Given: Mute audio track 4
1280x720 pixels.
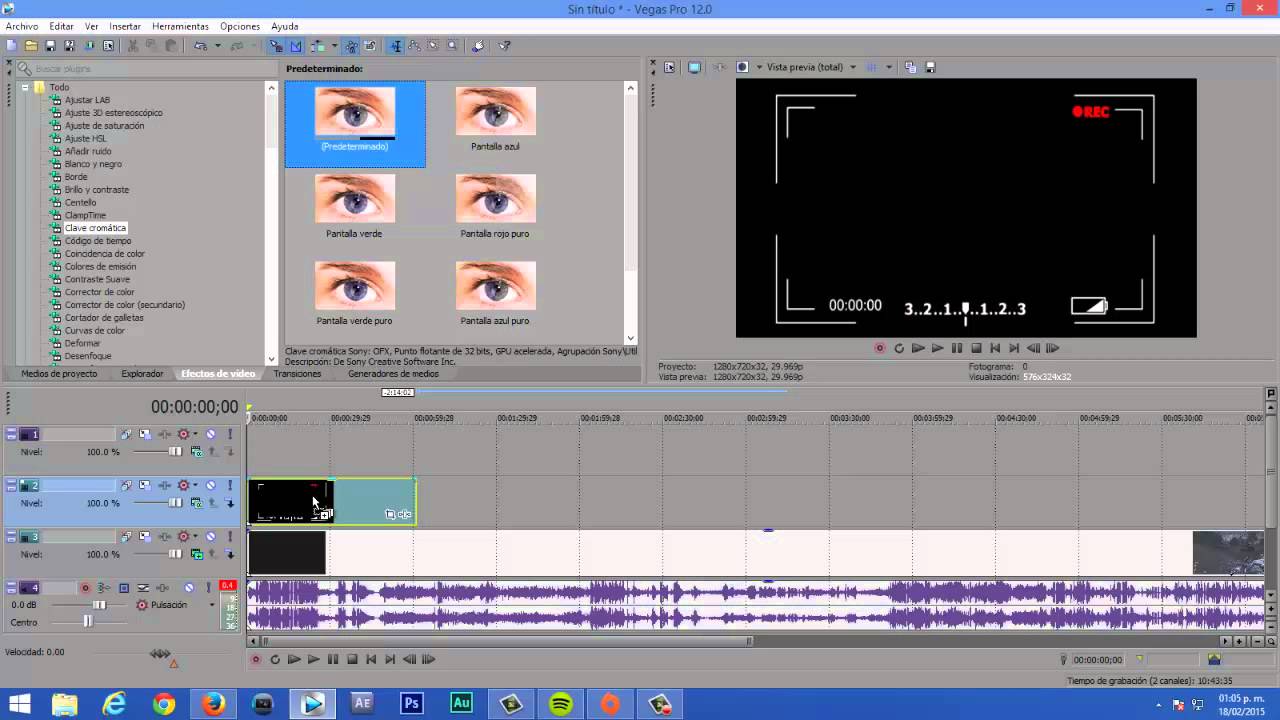Looking at the screenshot, I should [189, 588].
